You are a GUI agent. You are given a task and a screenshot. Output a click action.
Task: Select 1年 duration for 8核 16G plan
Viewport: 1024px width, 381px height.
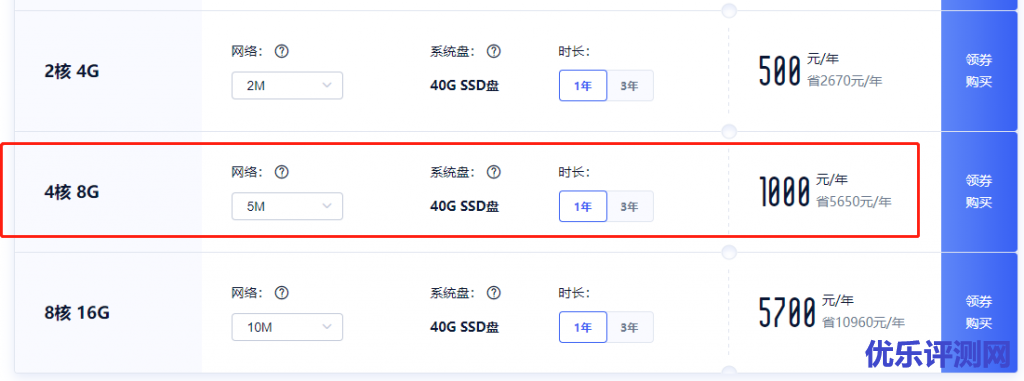click(583, 327)
